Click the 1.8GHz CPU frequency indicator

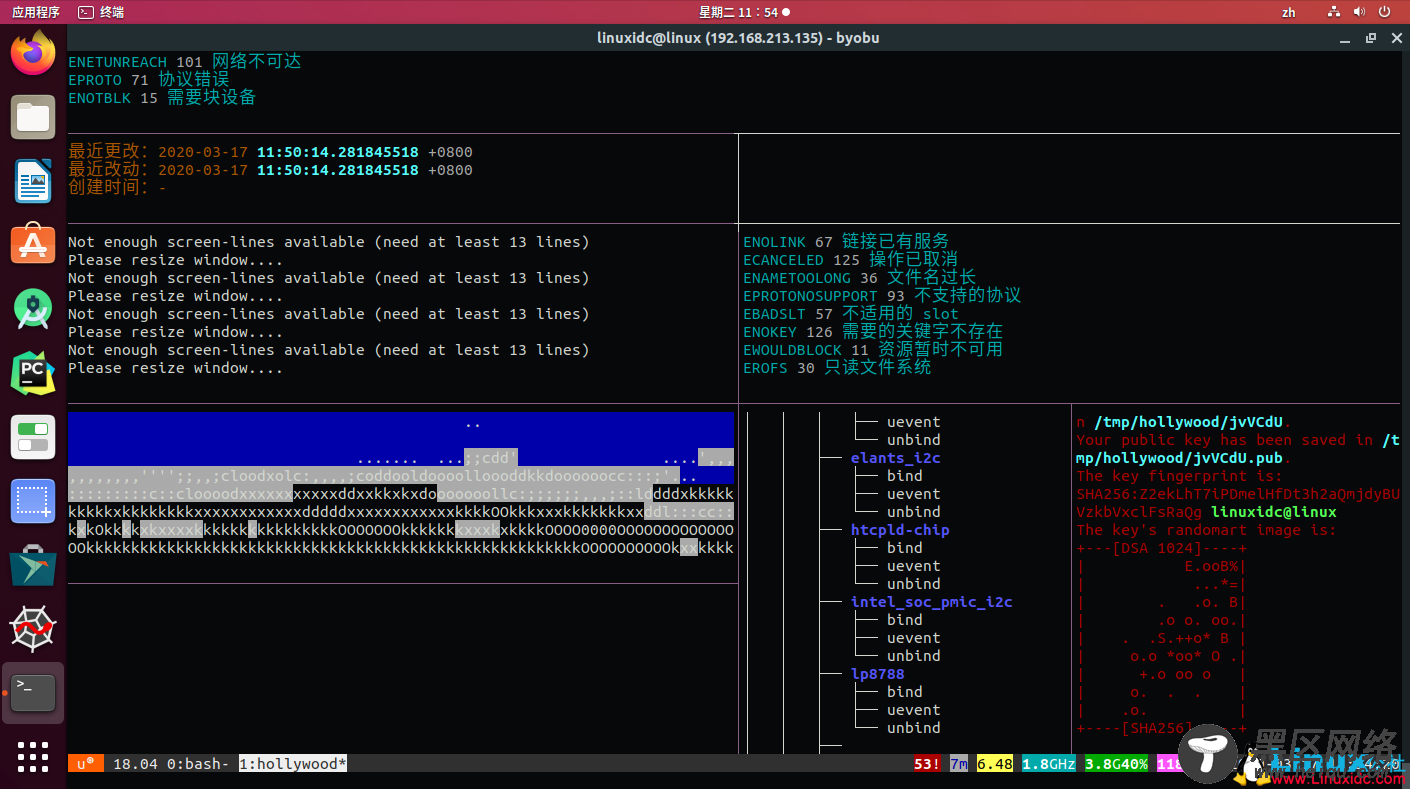pyautogui.click(x=1049, y=763)
